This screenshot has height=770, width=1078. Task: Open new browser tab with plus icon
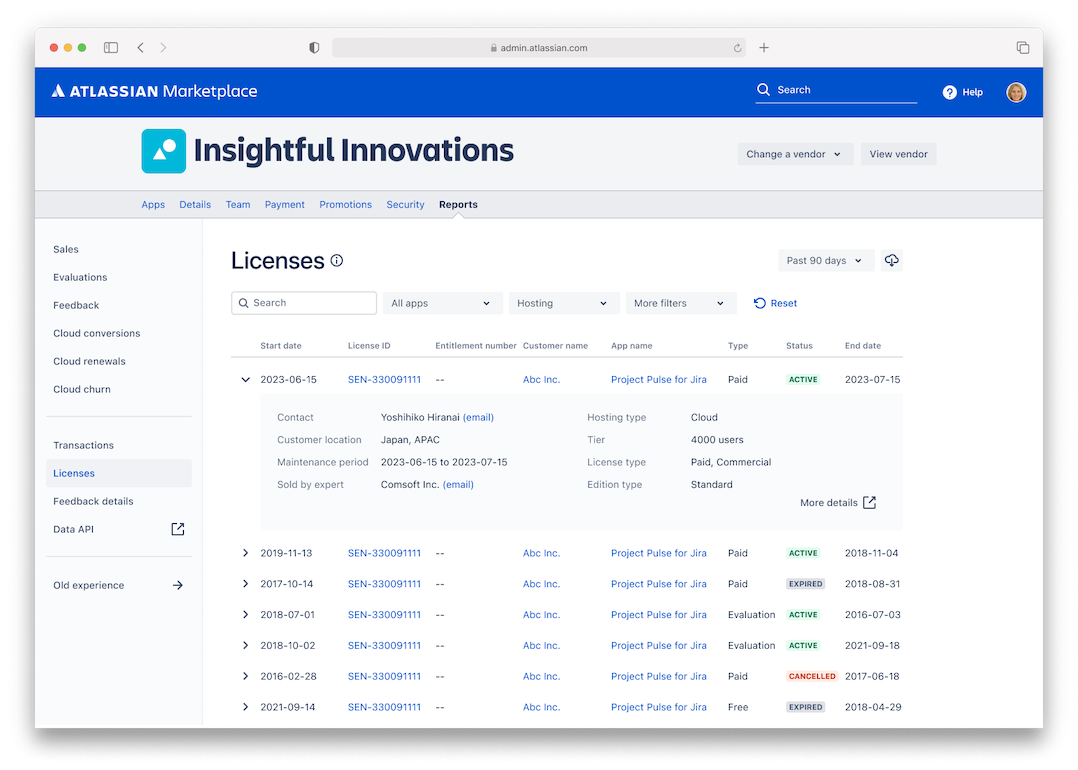(x=764, y=48)
